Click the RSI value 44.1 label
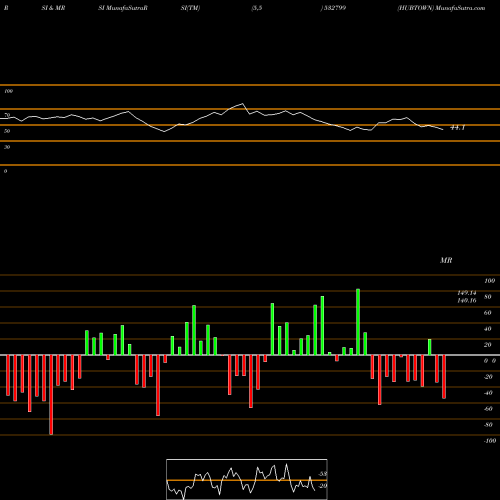 click(458, 128)
